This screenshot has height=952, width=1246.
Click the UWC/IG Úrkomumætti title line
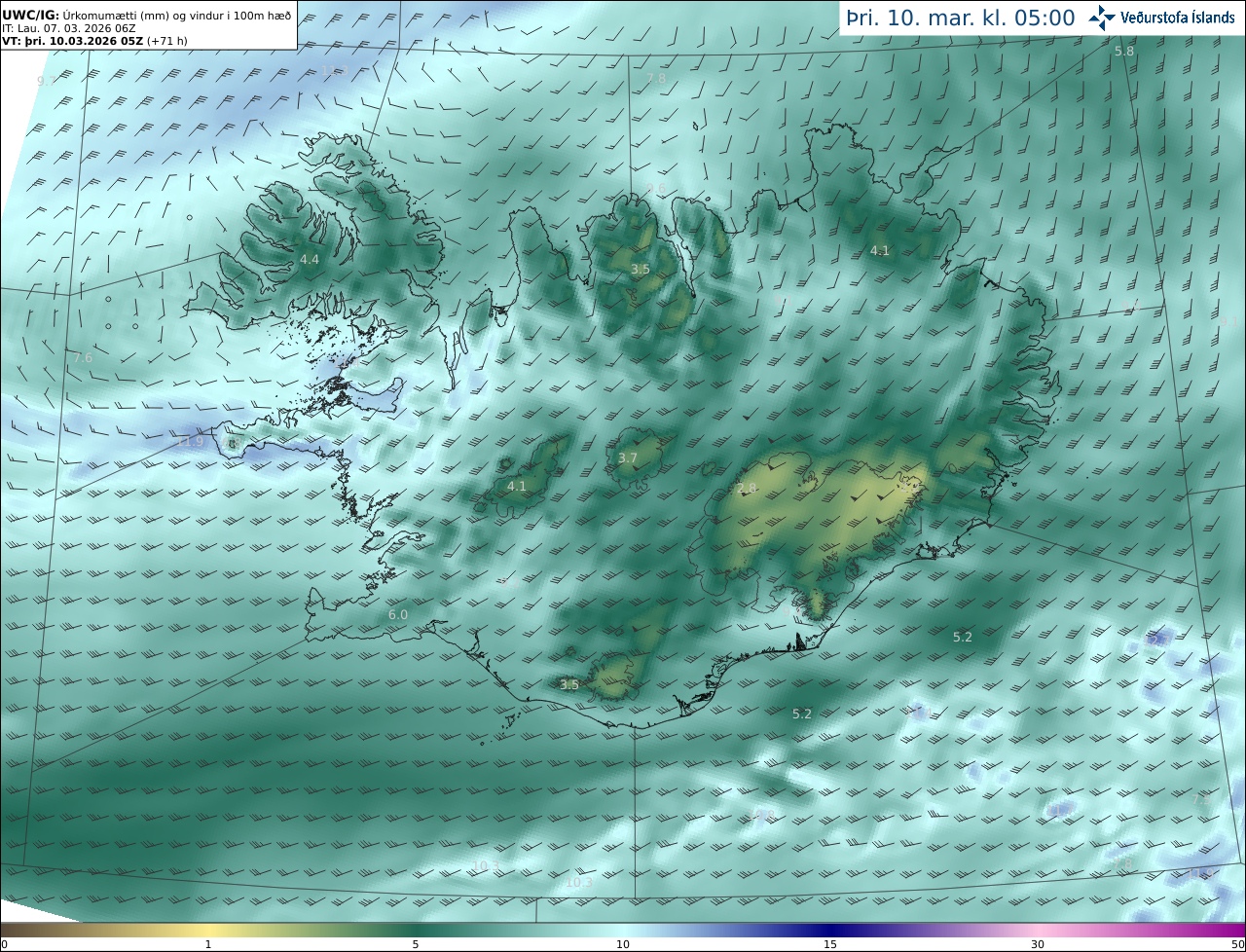147,16
